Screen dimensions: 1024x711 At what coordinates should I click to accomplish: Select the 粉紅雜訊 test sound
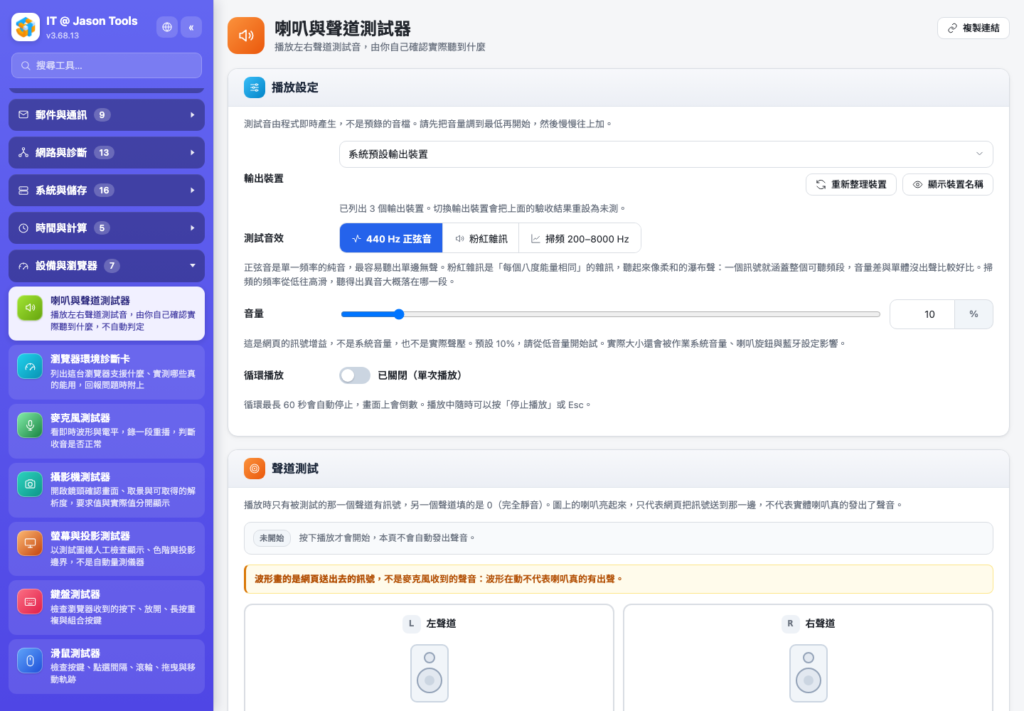click(x=481, y=238)
